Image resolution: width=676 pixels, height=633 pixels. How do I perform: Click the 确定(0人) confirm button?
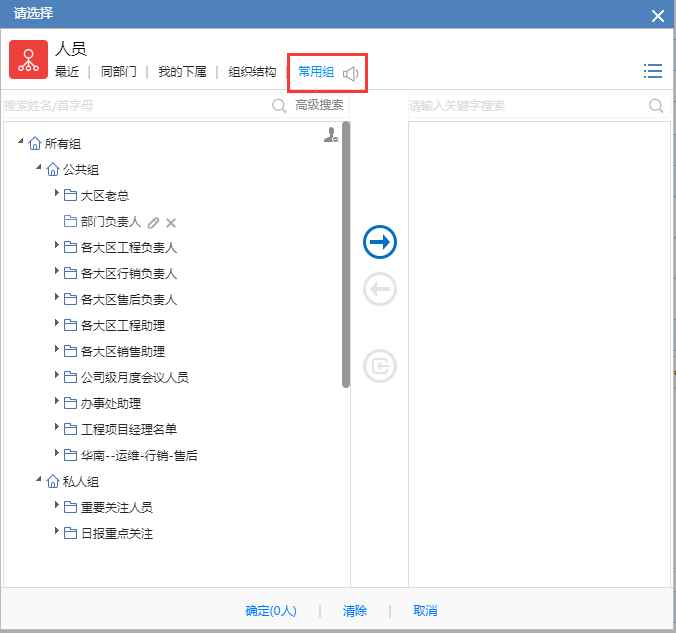271,611
